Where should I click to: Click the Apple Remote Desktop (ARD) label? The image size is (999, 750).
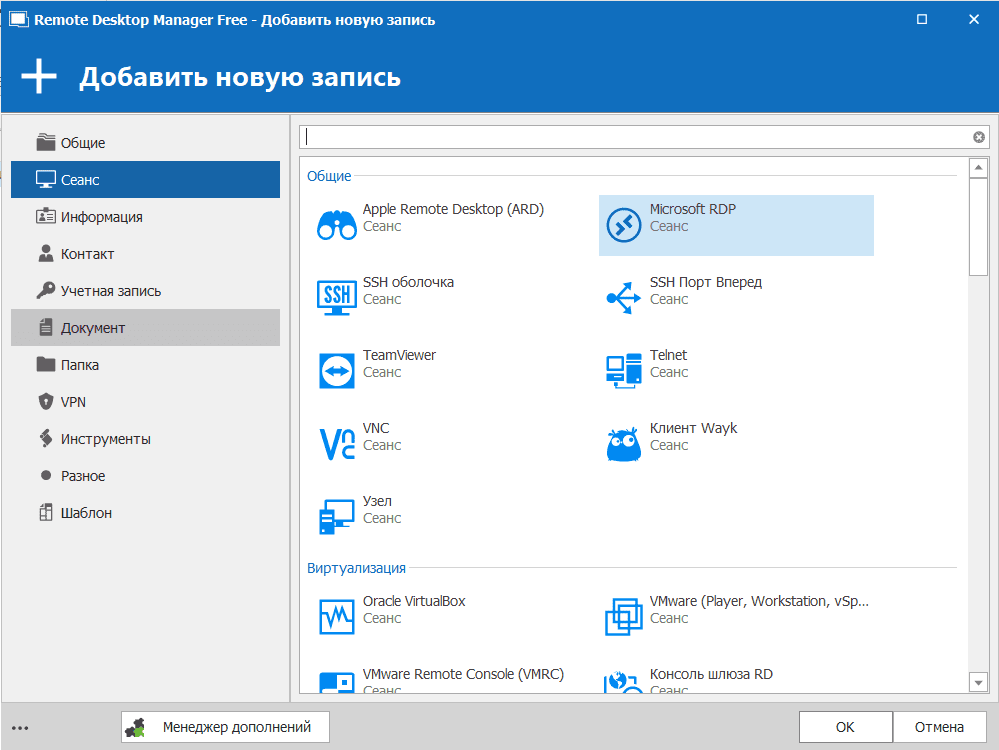tap(453, 209)
